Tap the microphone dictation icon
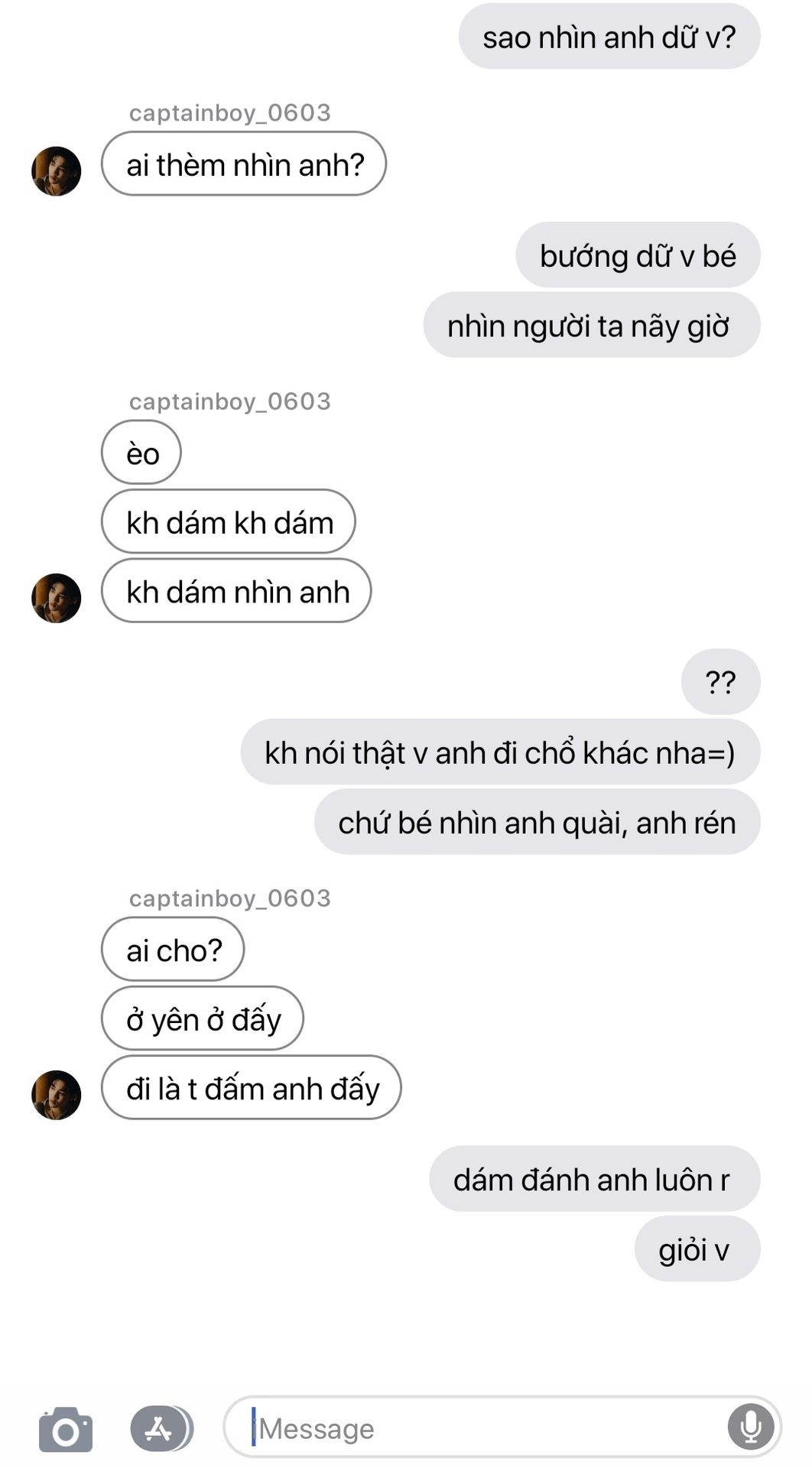This screenshot has height=1468, width=812. click(750, 1427)
